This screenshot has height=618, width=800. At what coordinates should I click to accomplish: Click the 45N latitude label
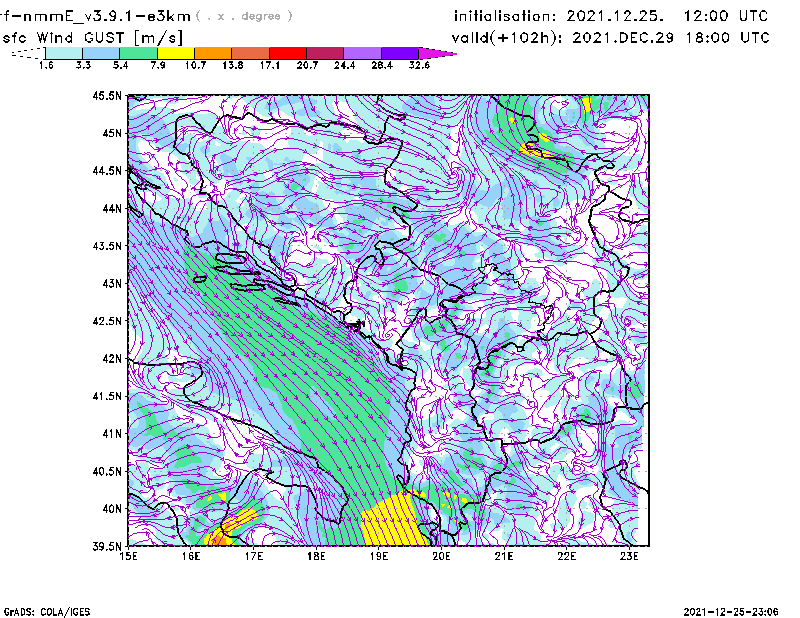click(x=112, y=133)
